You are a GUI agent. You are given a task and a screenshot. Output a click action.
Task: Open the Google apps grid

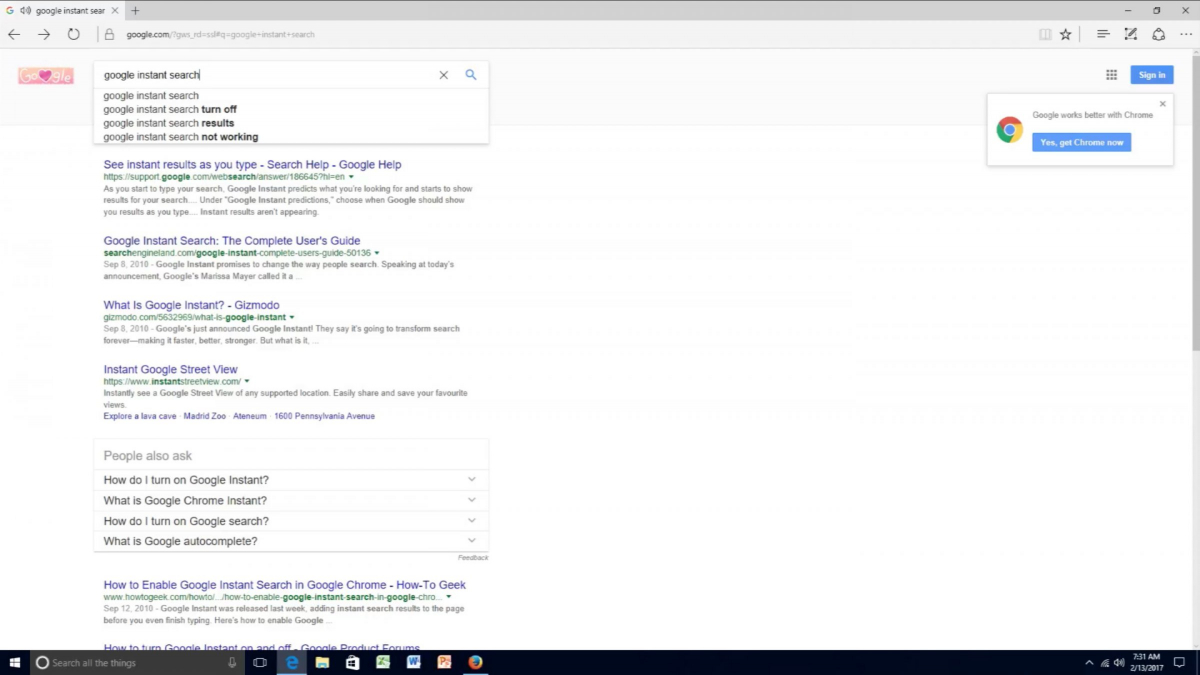tap(1111, 75)
